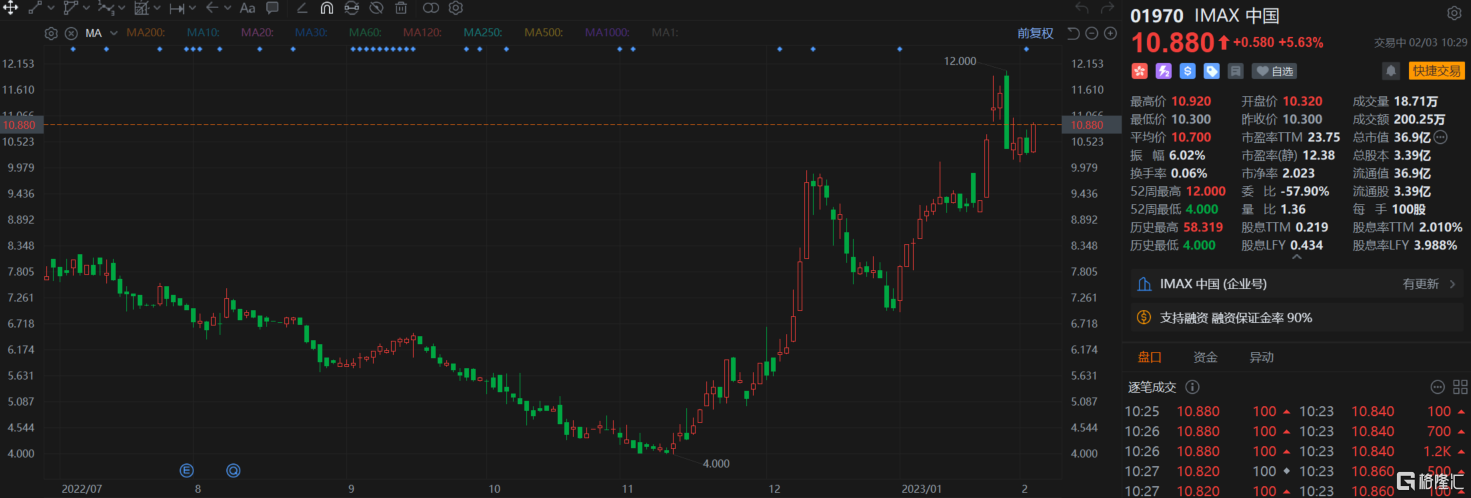Click the blue dollar sign badge
The height and width of the screenshot is (498, 1471).
1187,71
